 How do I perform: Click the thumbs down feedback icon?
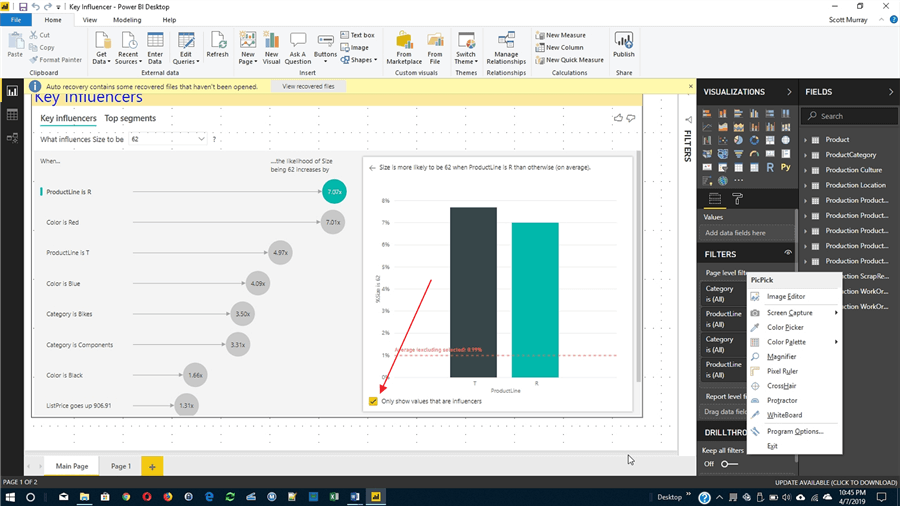[631, 118]
